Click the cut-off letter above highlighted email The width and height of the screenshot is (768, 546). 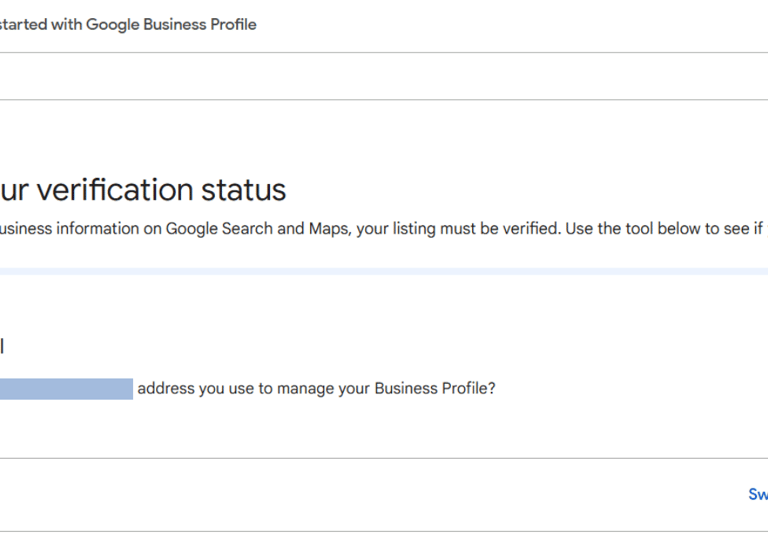pyautogui.click(x=2, y=346)
